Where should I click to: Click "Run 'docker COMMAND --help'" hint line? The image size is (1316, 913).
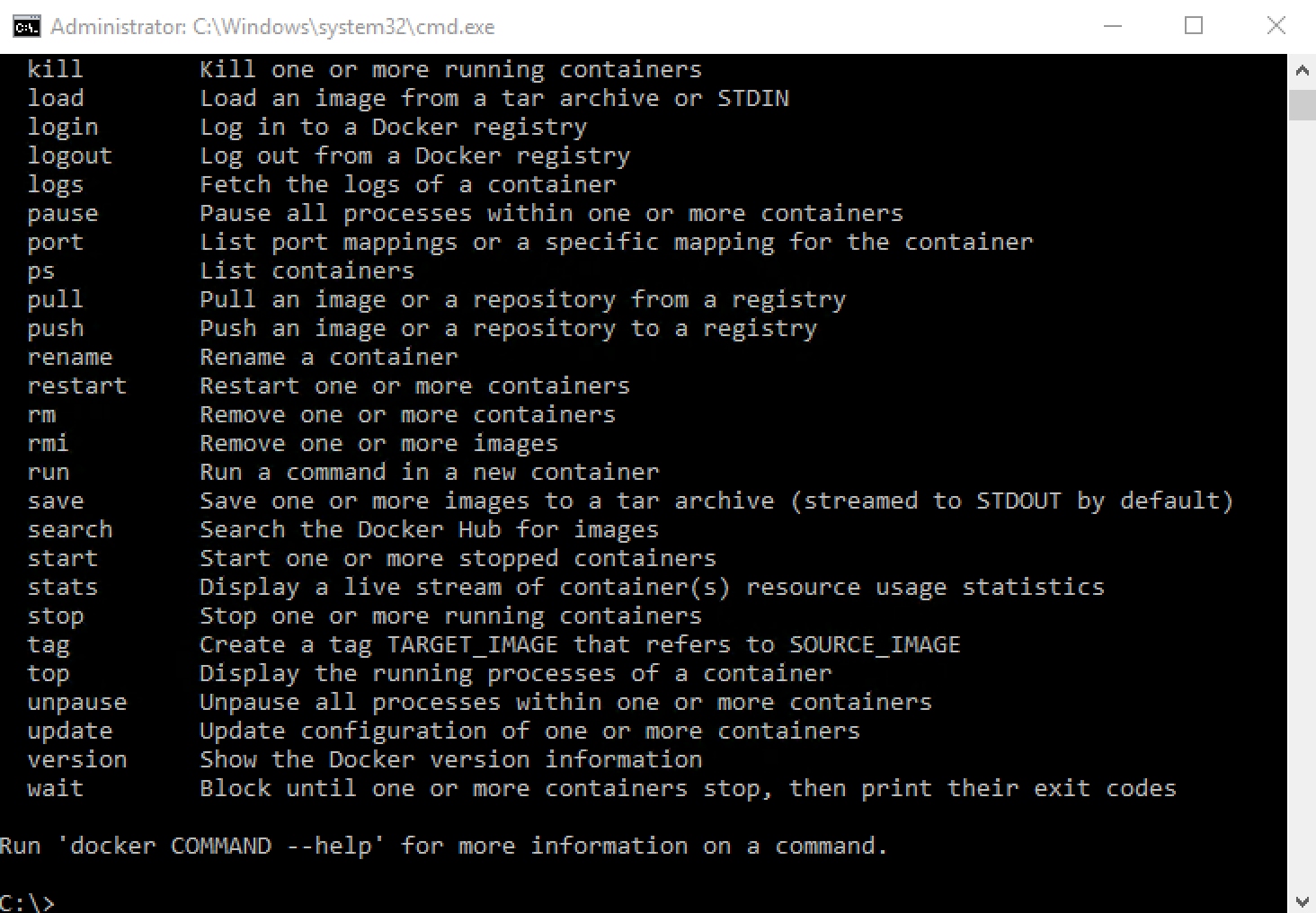click(x=444, y=846)
